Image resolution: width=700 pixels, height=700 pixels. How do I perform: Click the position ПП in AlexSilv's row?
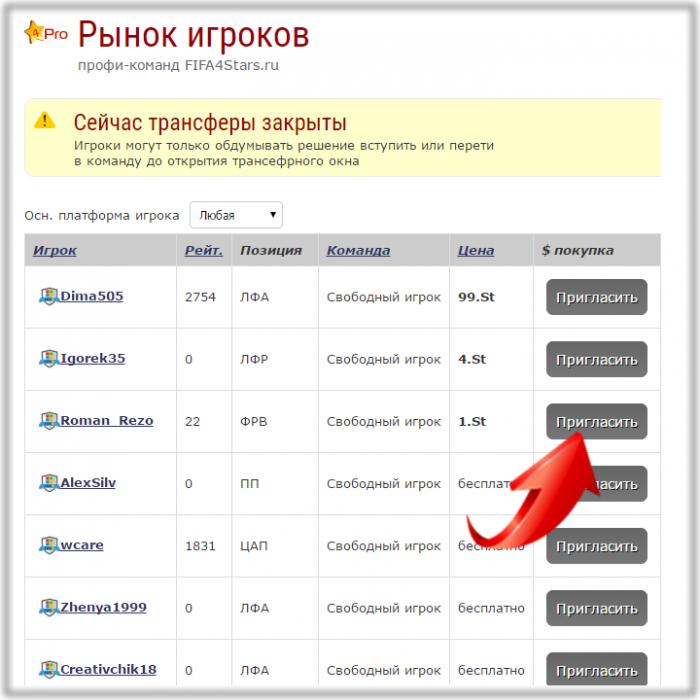pyautogui.click(x=250, y=483)
